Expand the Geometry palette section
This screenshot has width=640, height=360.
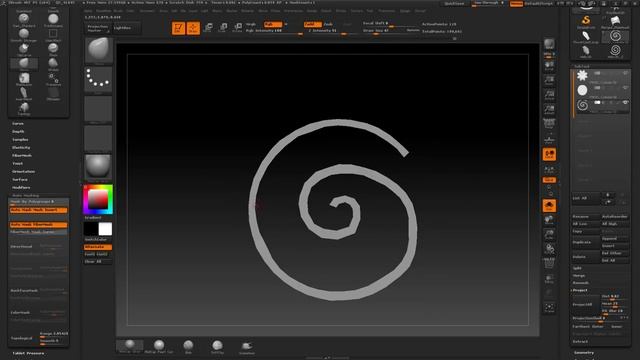(x=584, y=353)
